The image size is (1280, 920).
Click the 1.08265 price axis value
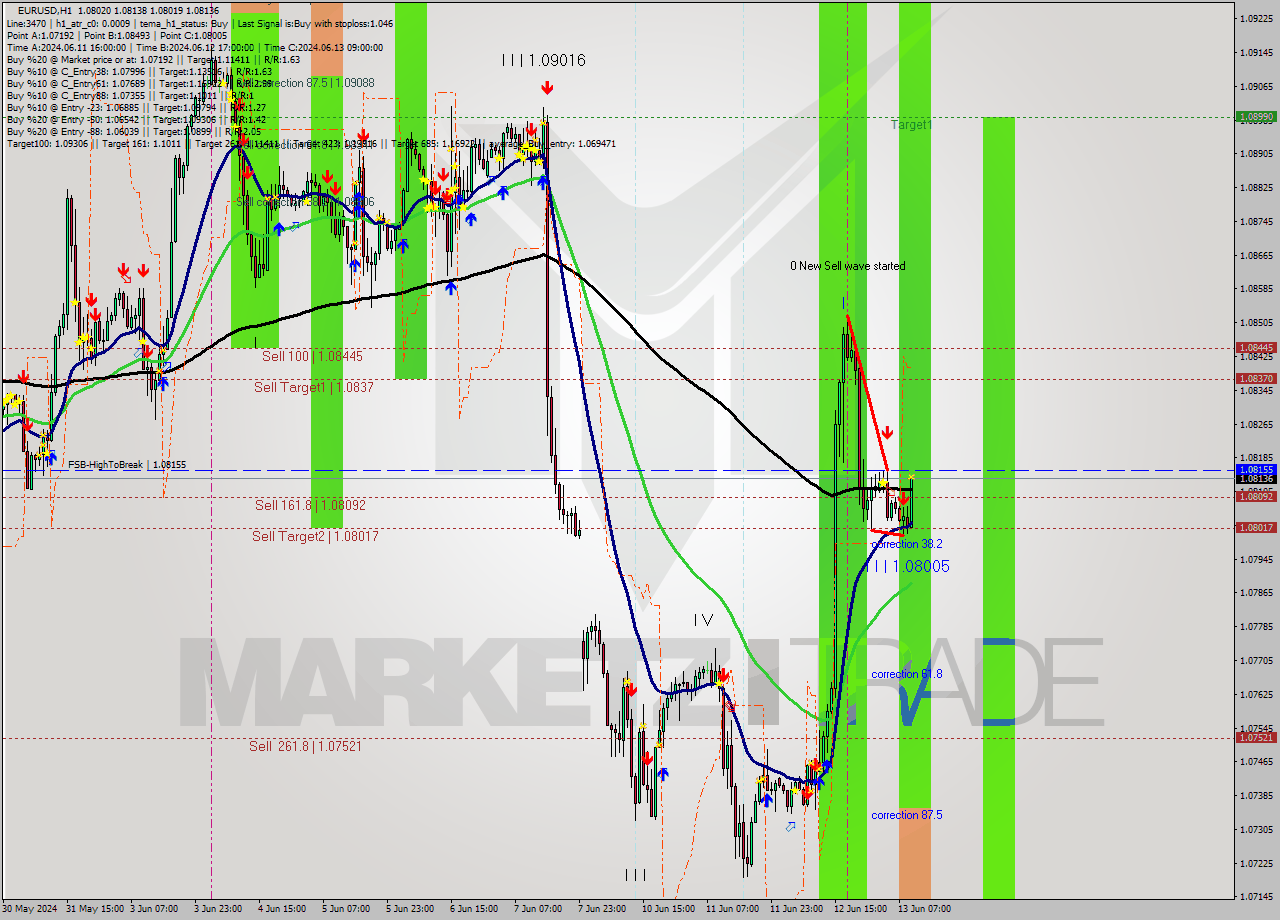(1256, 424)
